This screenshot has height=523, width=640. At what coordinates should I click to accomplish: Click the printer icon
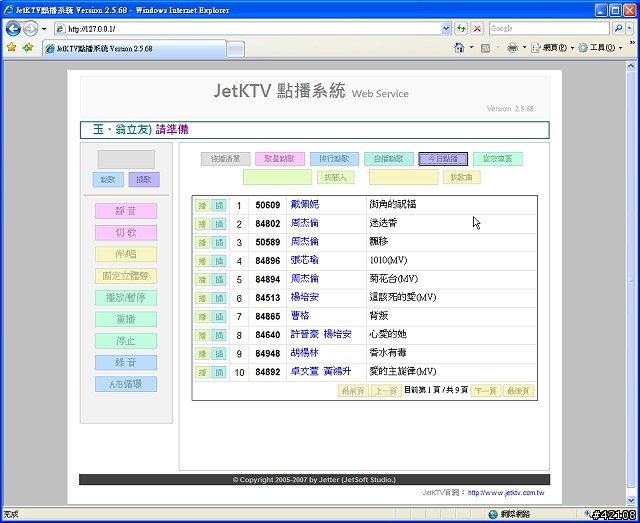[512, 48]
